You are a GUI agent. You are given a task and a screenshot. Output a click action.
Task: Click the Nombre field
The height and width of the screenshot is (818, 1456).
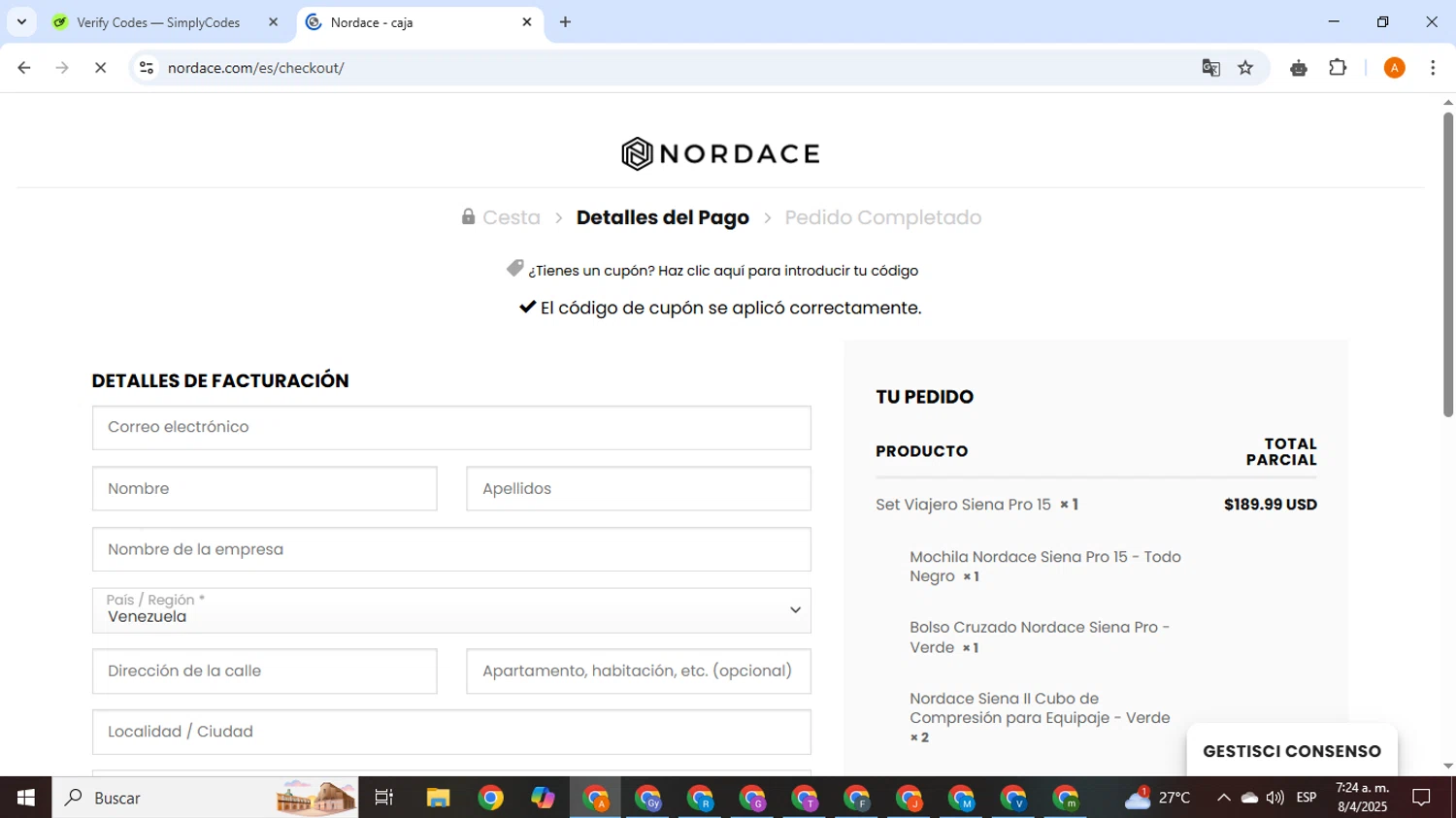[x=264, y=489]
